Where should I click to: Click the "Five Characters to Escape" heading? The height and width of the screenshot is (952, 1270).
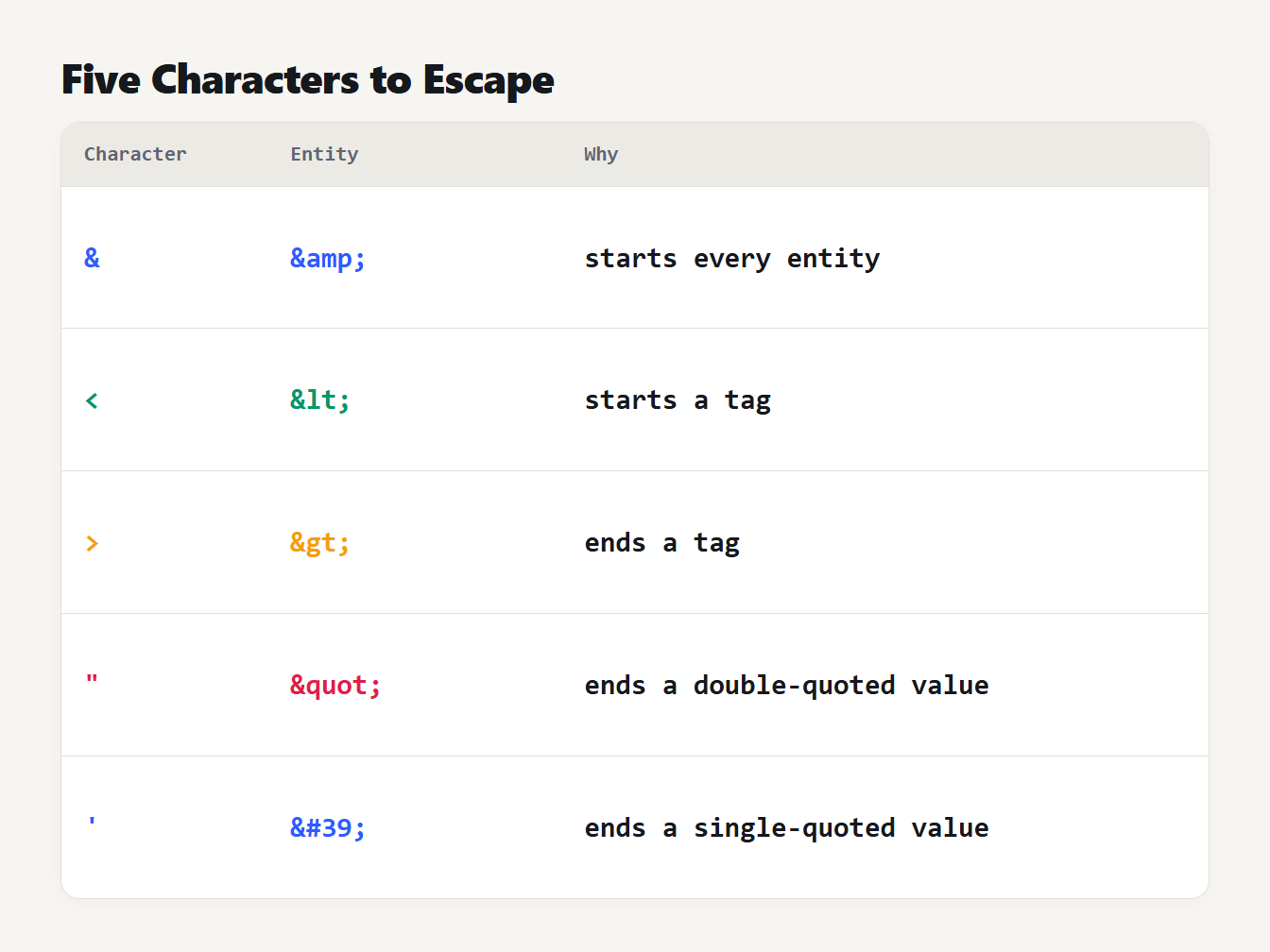point(308,80)
